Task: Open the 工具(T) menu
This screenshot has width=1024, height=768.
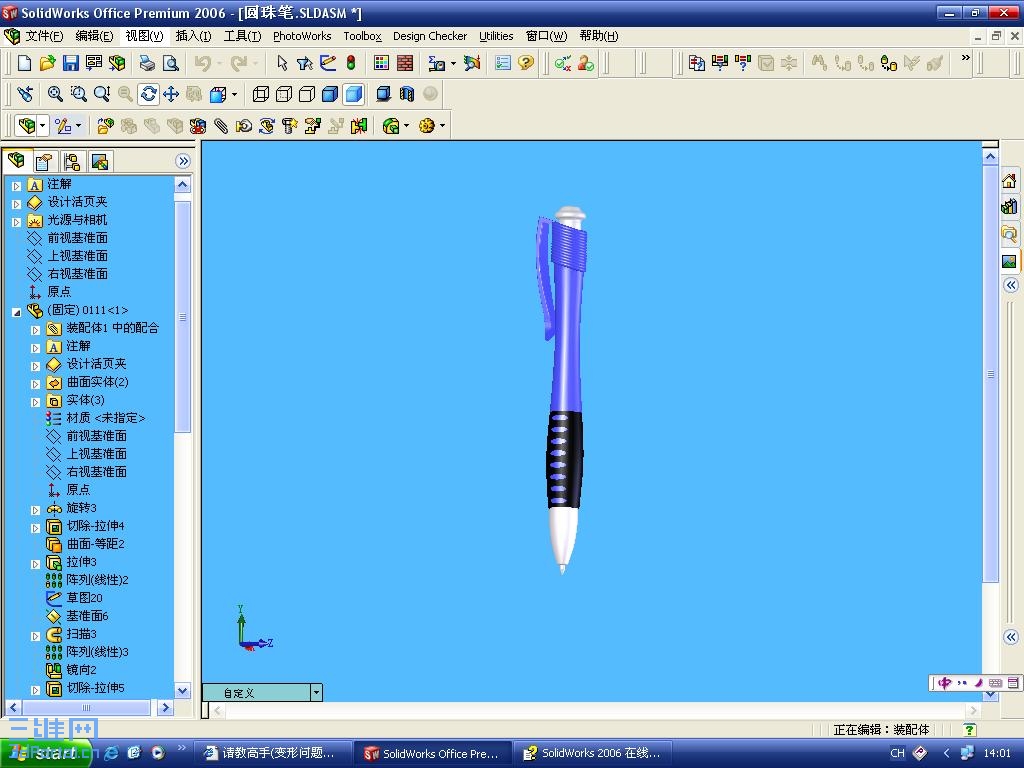Action: [242, 36]
